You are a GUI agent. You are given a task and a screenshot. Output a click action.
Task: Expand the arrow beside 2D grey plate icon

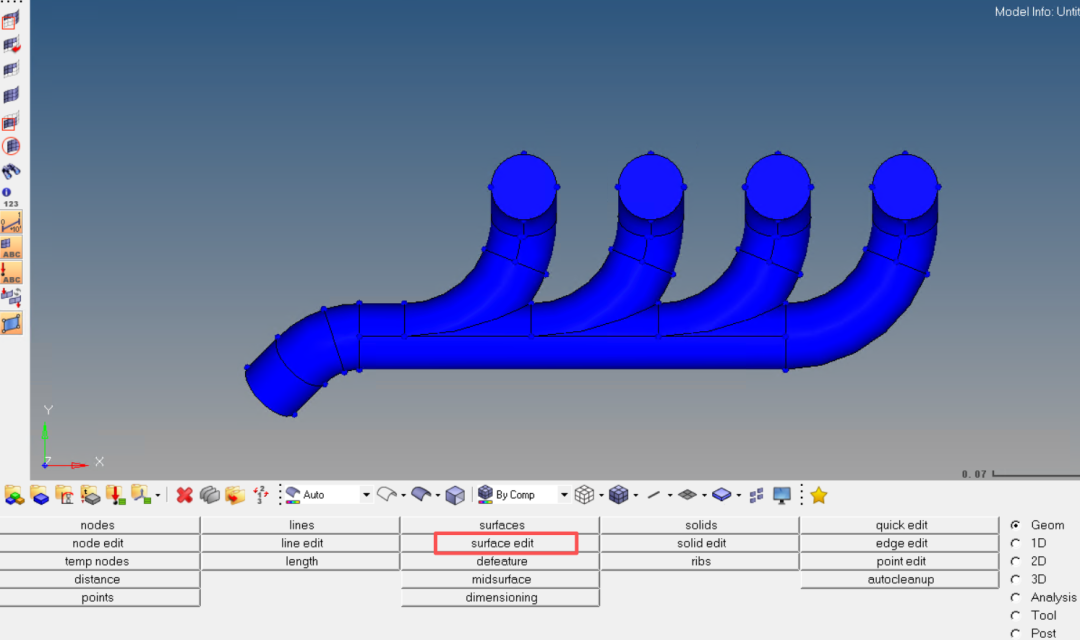(x=704, y=495)
